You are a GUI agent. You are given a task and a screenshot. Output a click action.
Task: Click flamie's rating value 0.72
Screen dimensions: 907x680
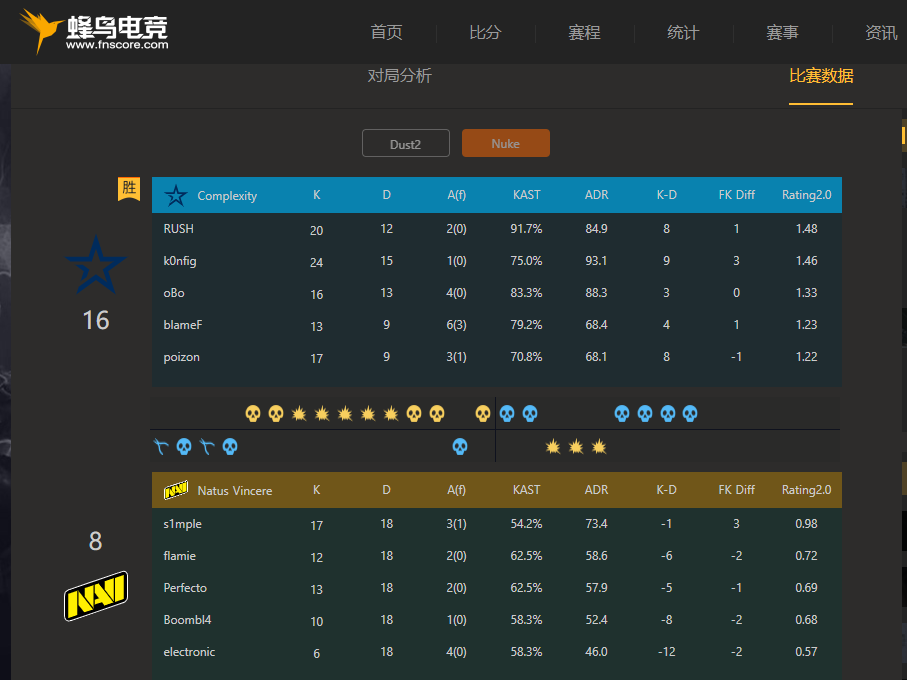tap(806, 556)
